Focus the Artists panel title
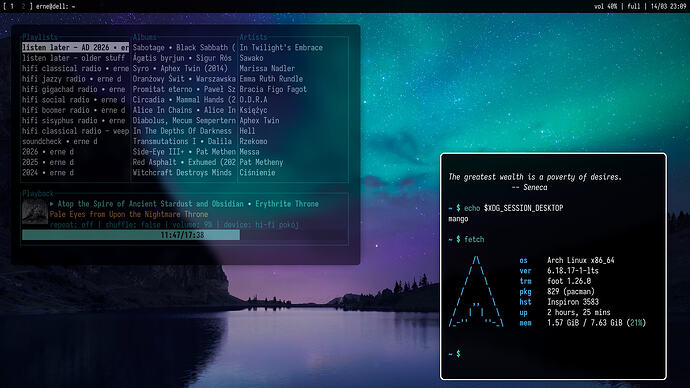The image size is (690, 388). click(x=253, y=37)
